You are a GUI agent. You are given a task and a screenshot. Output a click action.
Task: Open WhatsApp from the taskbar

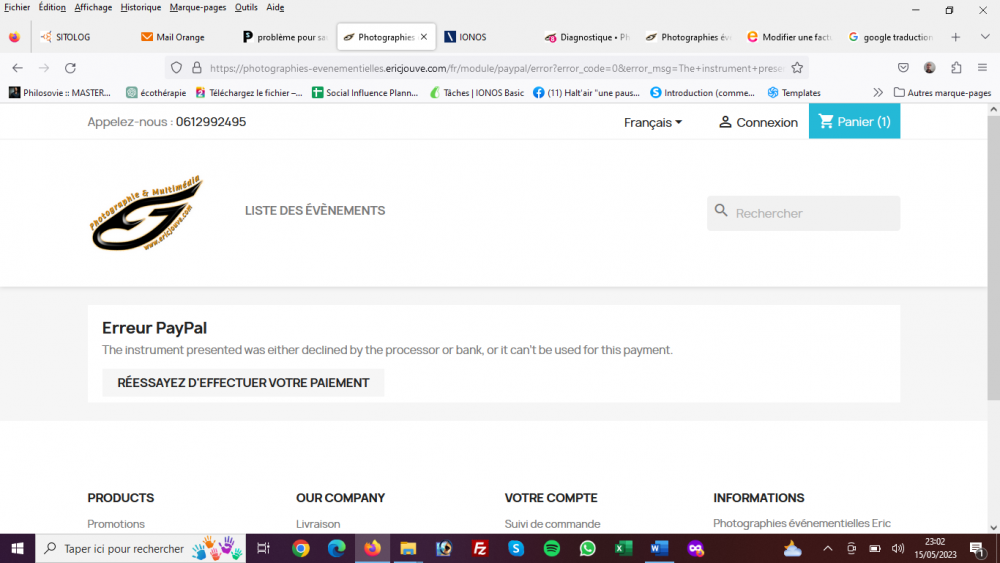coord(587,548)
